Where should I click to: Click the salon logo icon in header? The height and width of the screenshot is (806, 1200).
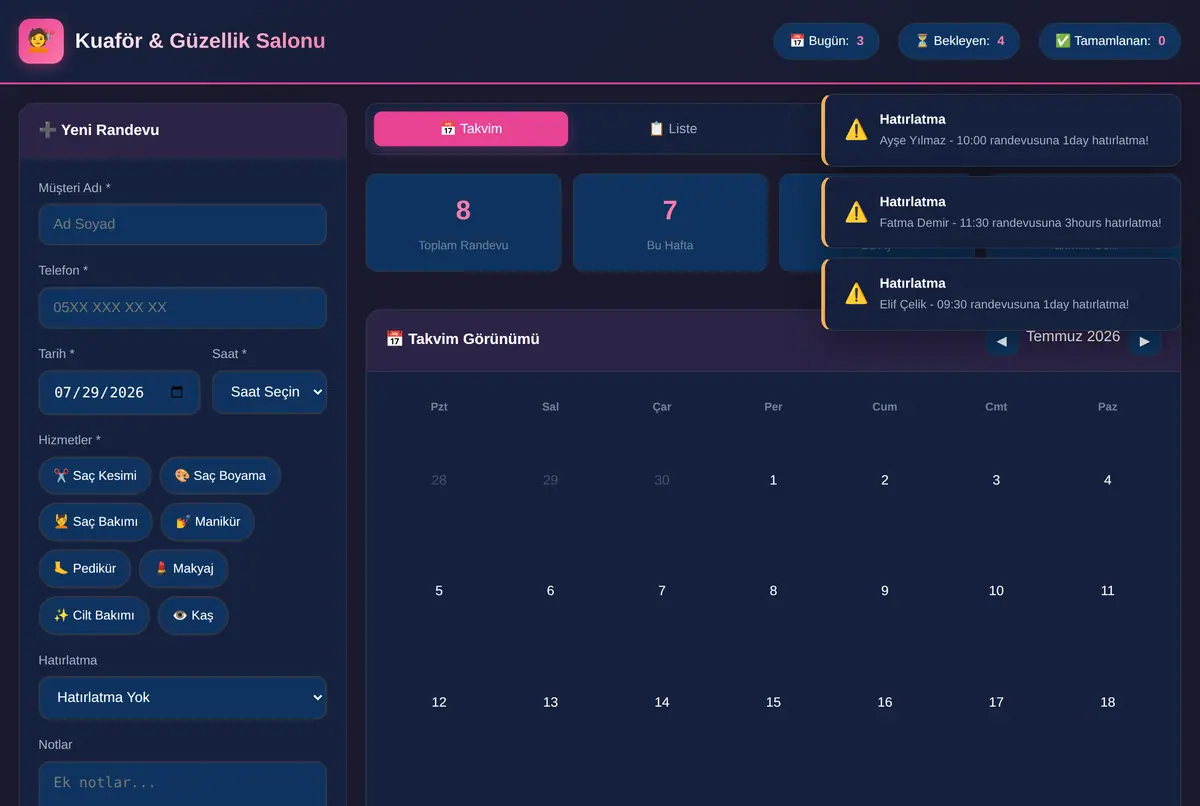pos(41,41)
